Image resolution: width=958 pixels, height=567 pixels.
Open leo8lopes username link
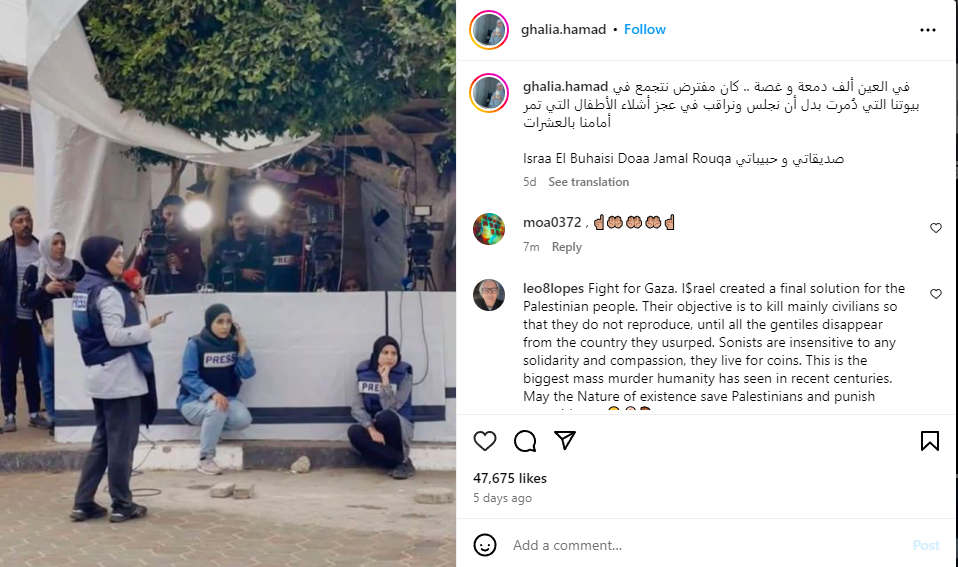click(554, 288)
